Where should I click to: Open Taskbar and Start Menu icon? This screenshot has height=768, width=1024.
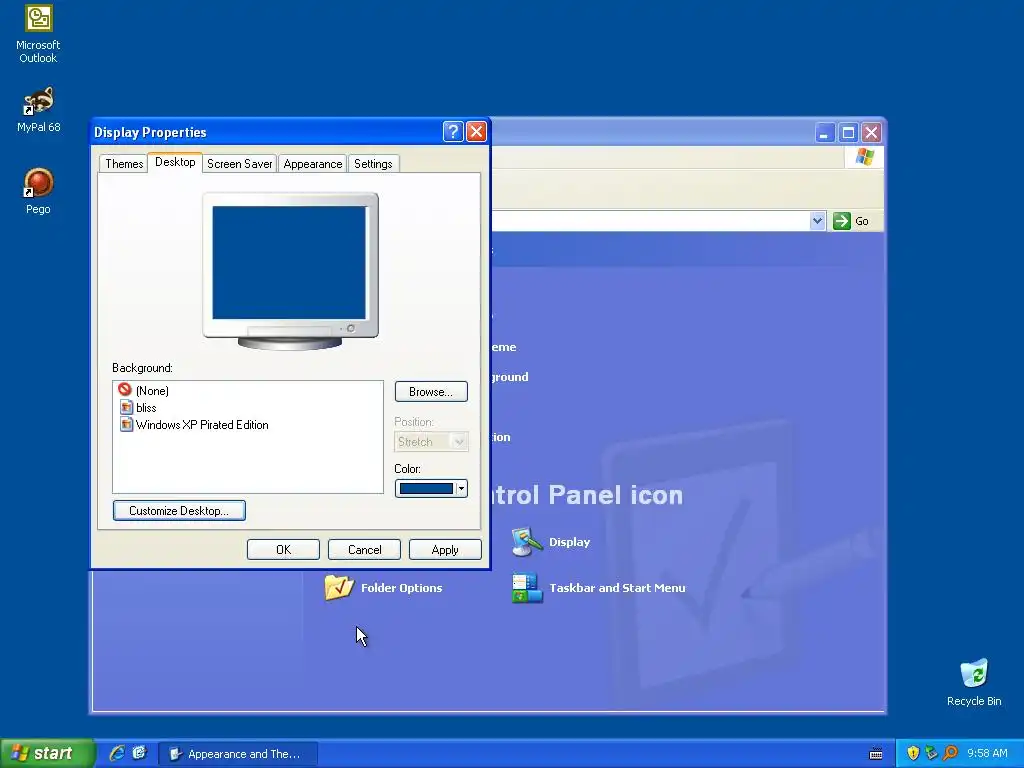point(527,588)
